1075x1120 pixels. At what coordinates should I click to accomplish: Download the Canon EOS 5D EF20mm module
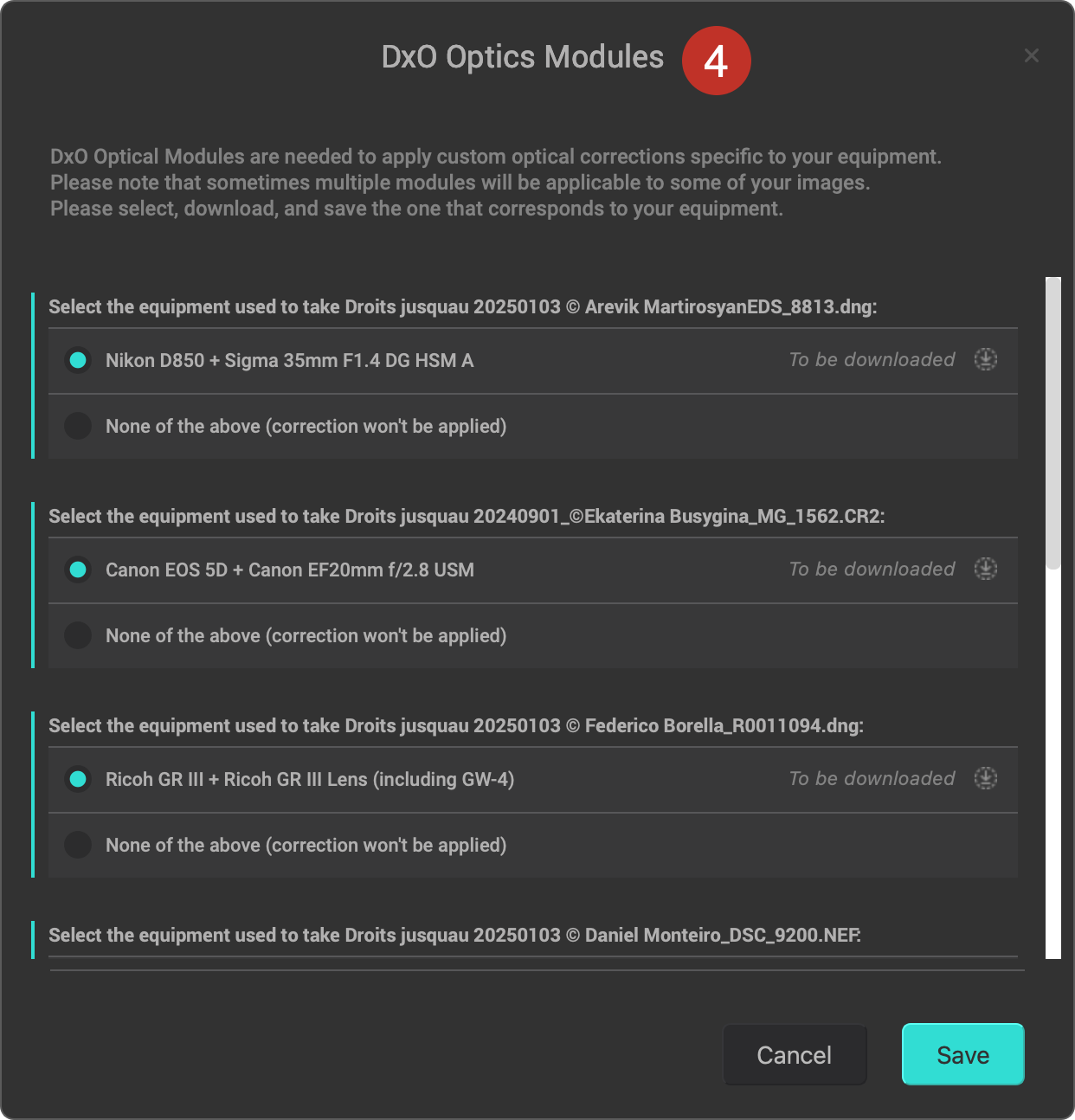pos(986,569)
